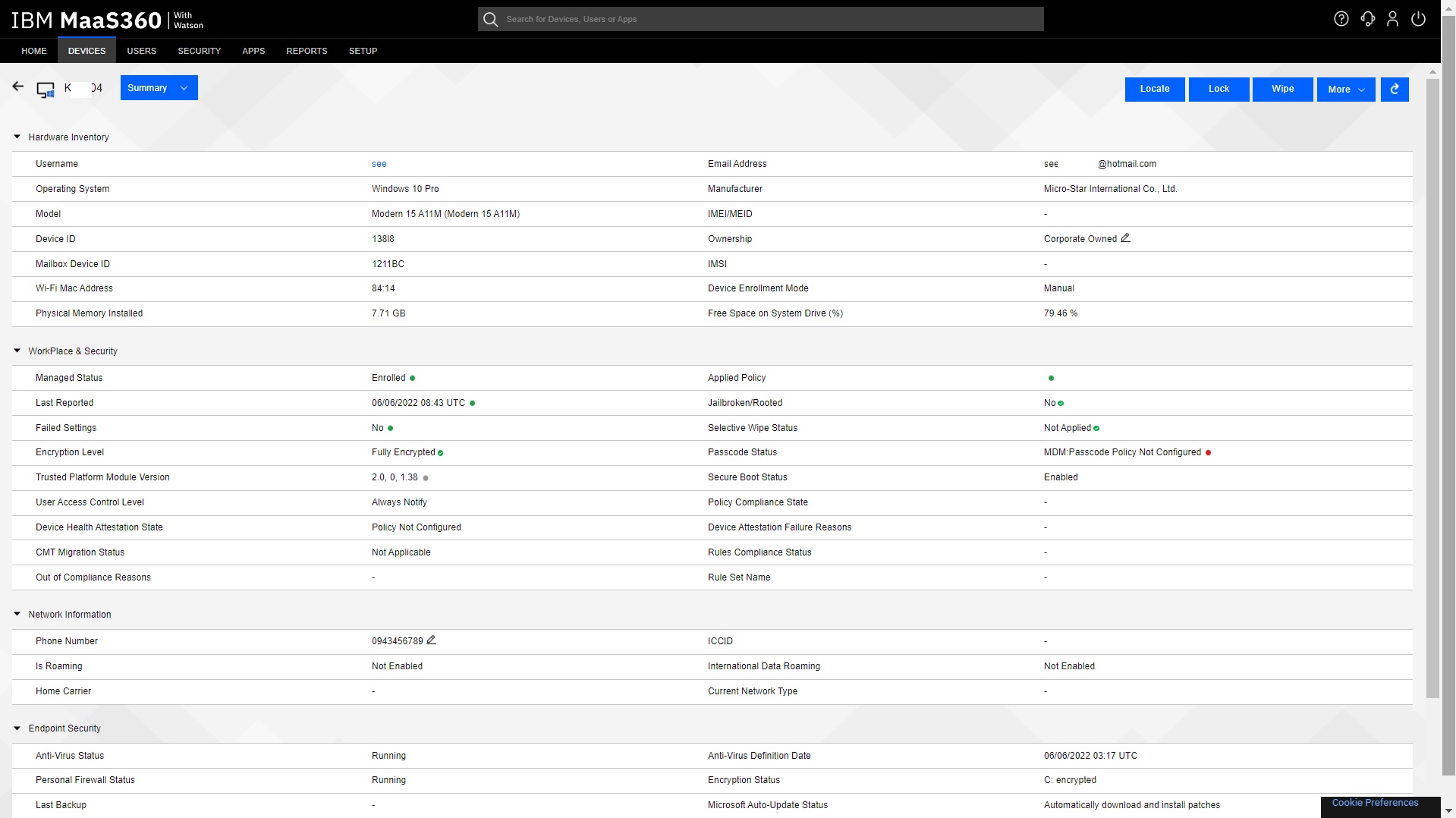This screenshot has height=818, width=1456.
Task: Select the '2.0, 0, 1.38' TPM version
Action: pos(395,477)
